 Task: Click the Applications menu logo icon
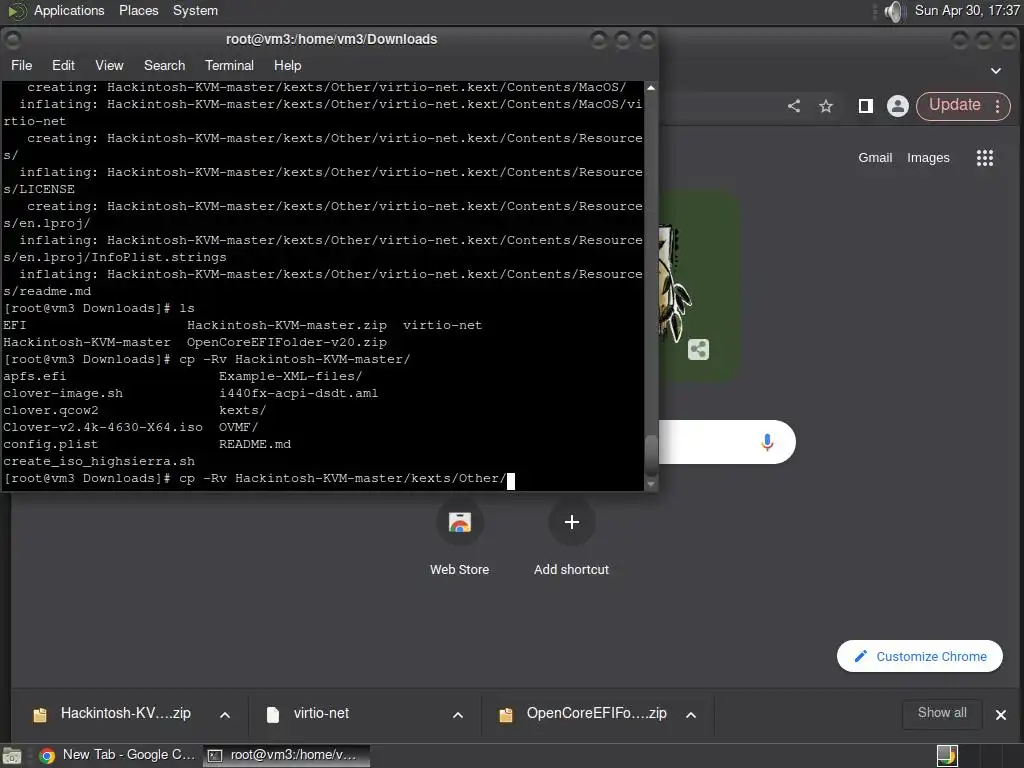[x=17, y=11]
